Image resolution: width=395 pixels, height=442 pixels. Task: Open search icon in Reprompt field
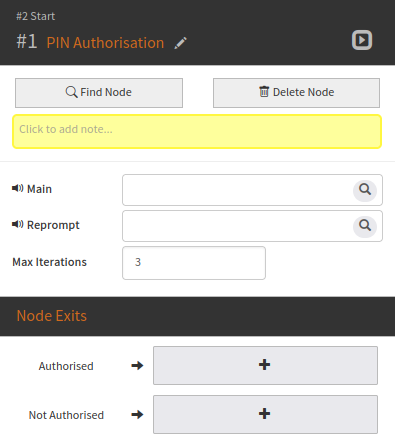[x=365, y=226]
